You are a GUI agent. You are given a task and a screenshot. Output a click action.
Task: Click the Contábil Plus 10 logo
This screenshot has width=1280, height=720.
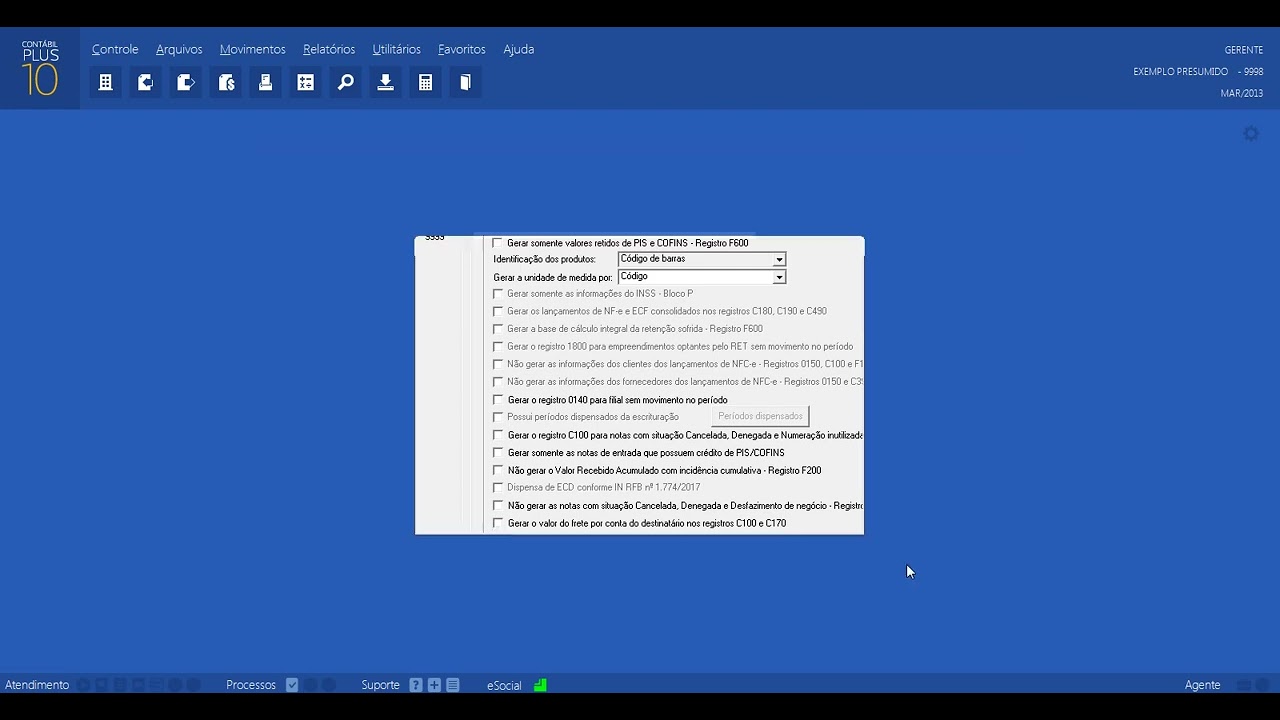pos(40,68)
